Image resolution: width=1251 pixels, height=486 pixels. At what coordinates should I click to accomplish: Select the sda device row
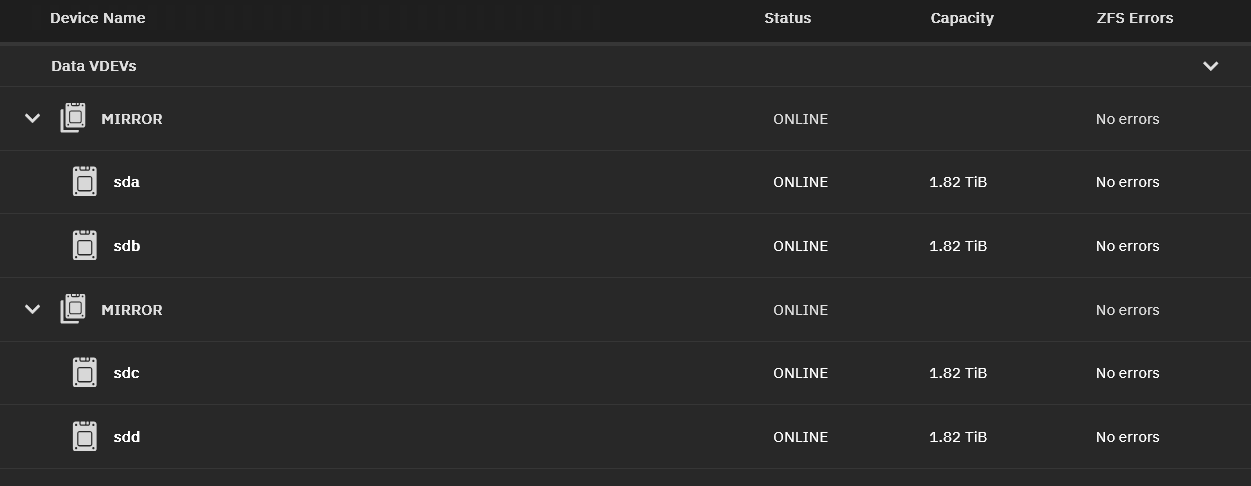[625, 182]
